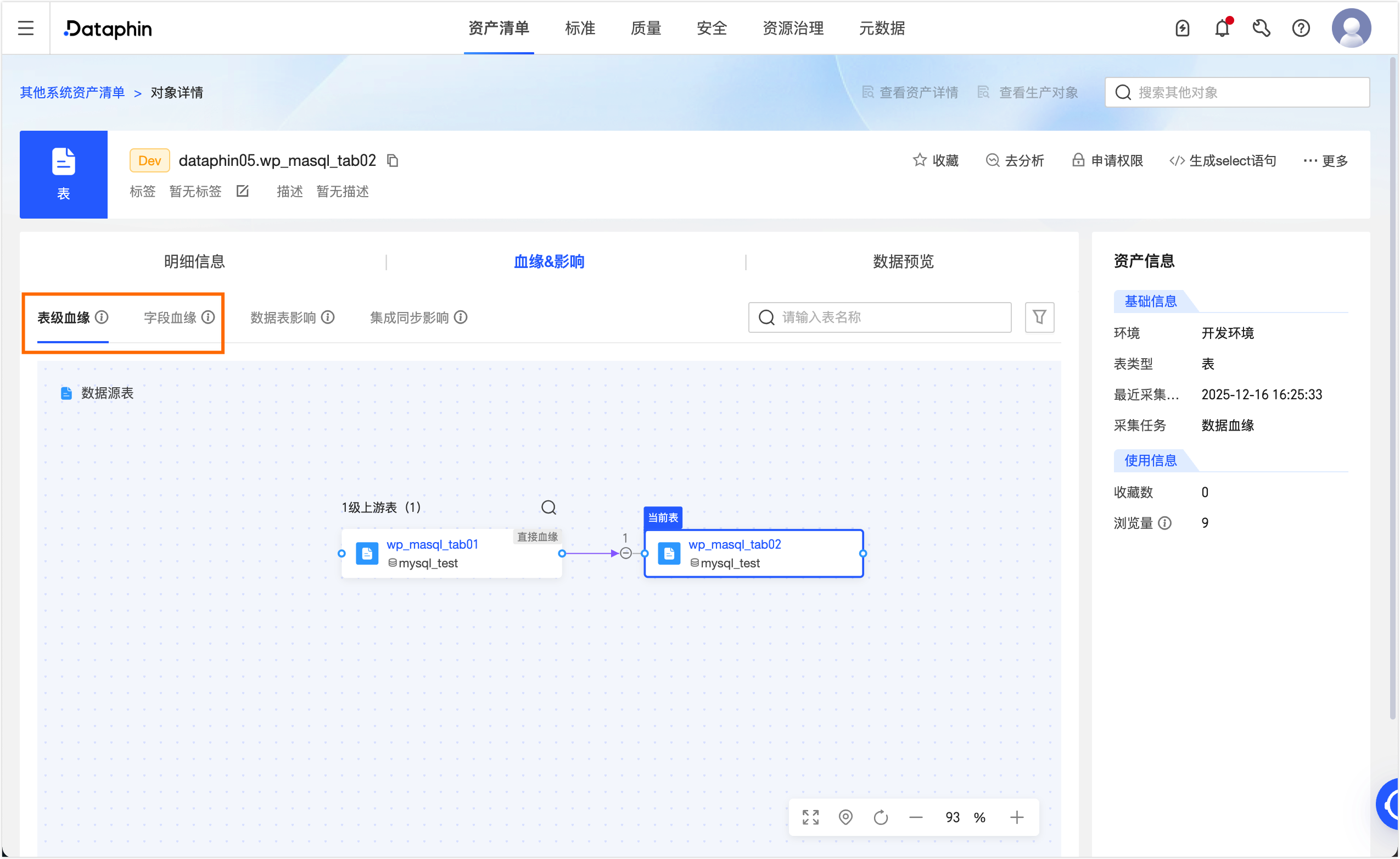Click the 收藏 favorite button
The image size is (1400, 859).
[936, 161]
